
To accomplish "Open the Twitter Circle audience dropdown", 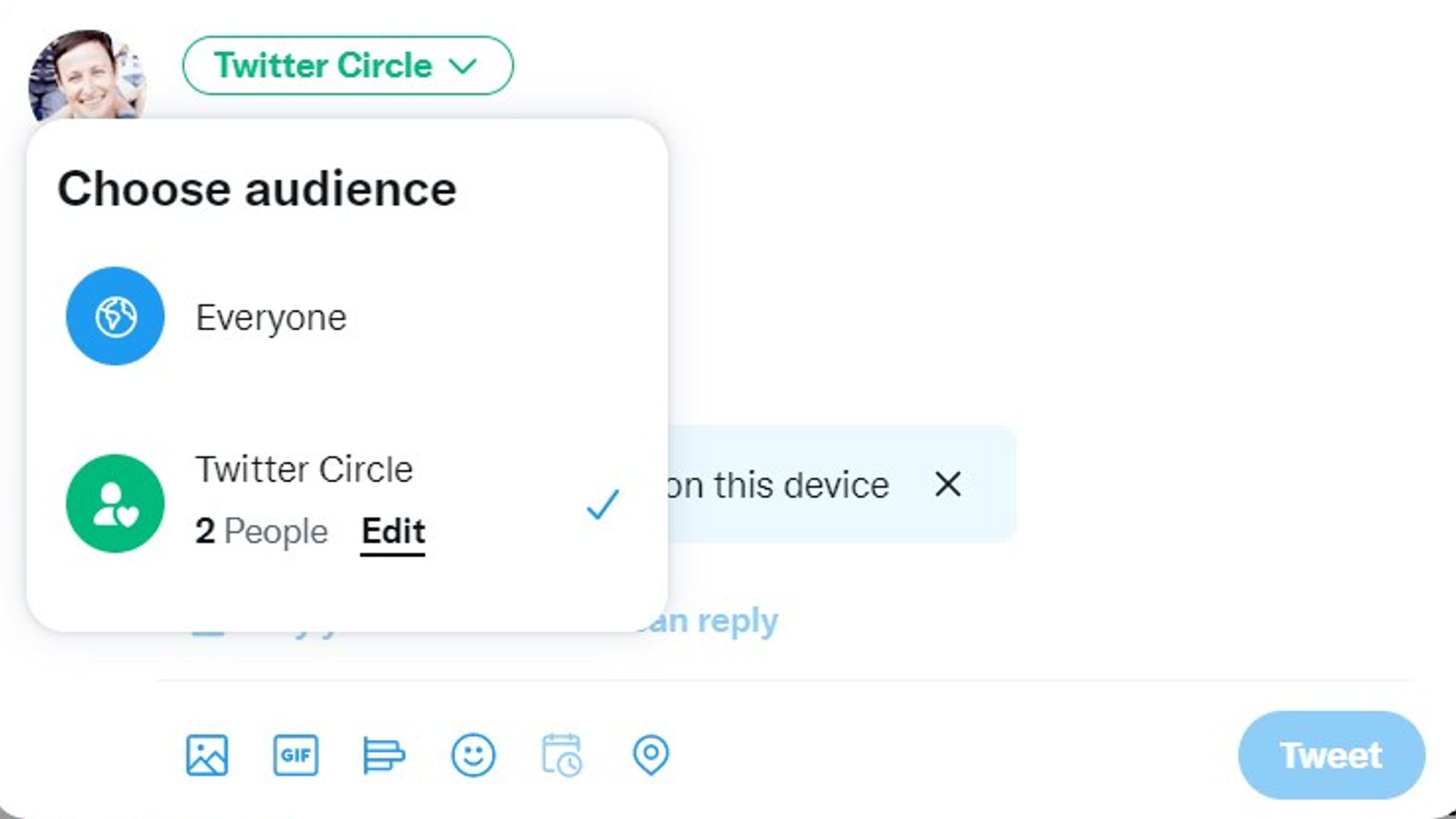I will click(x=348, y=66).
